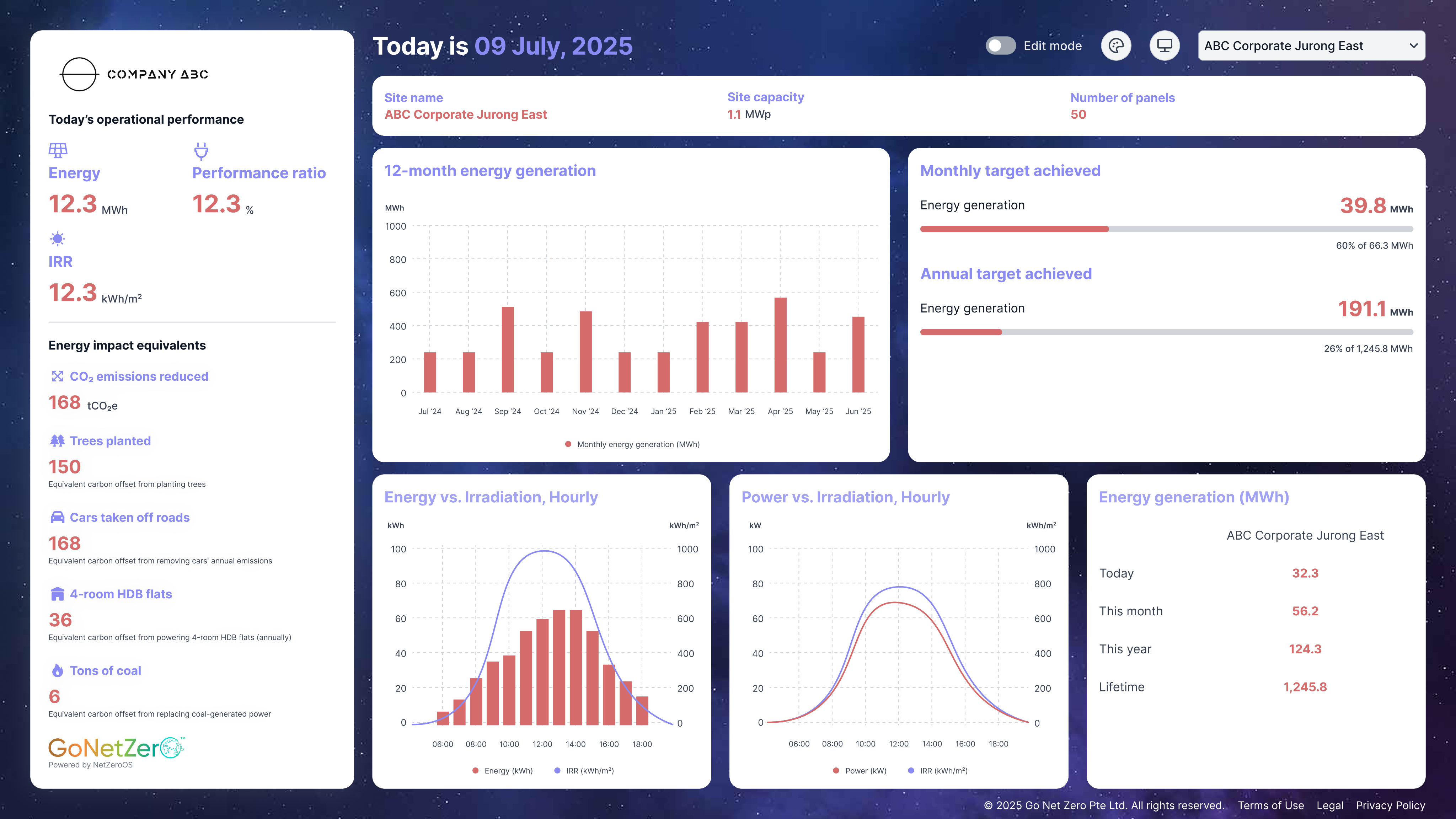This screenshot has width=1456, height=819.
Task: Click the sun IRR icon
Action: pos(58,239)
